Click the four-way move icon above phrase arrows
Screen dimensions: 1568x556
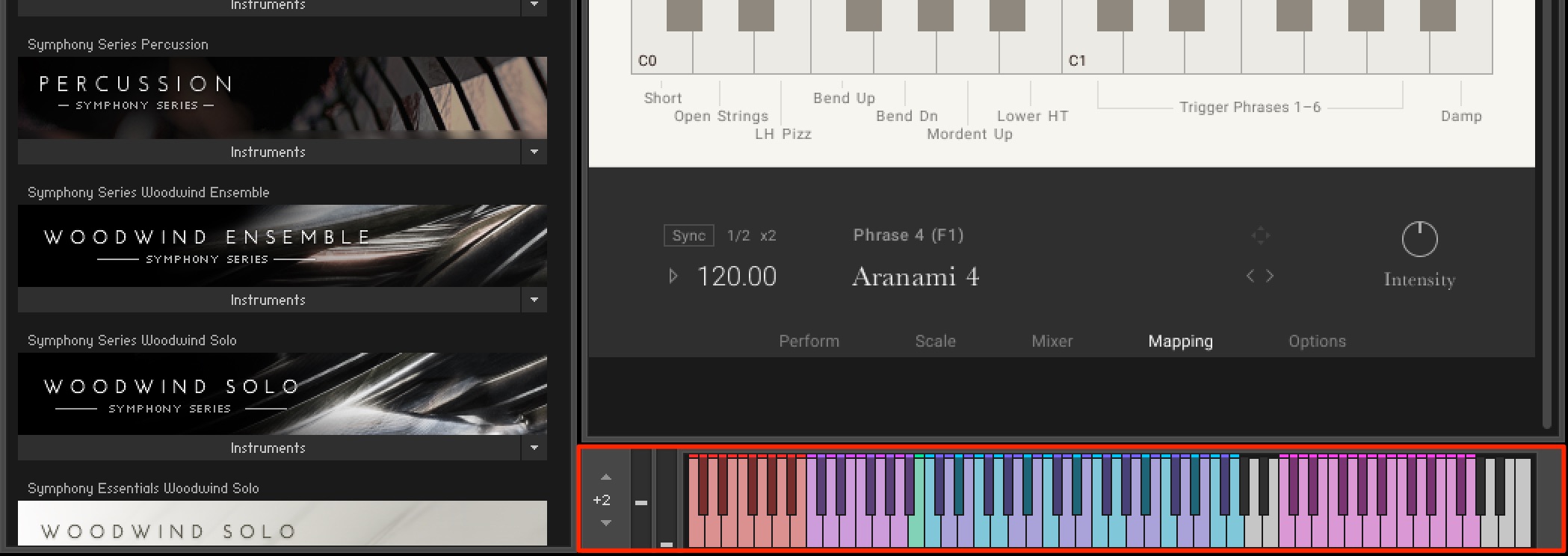point(1261,235)
